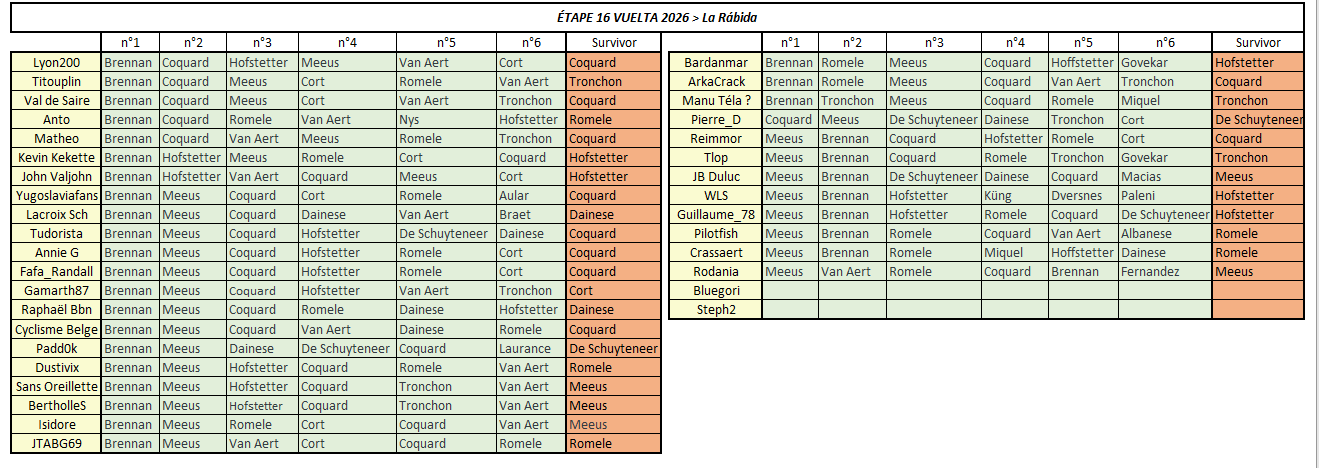Select the empty Steph2 Survivor cell

[x=1258, y=310]
